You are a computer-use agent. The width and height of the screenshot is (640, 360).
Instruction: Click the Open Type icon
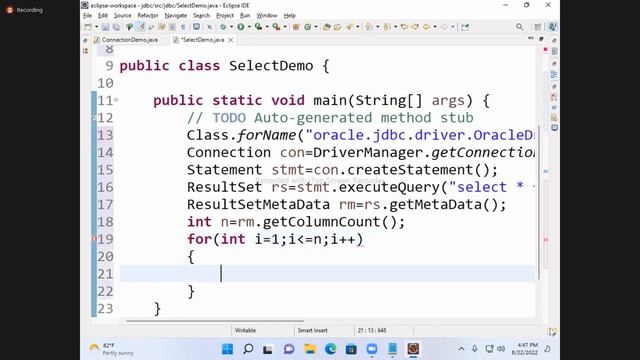pyautogui.click(x=327, y=27)
